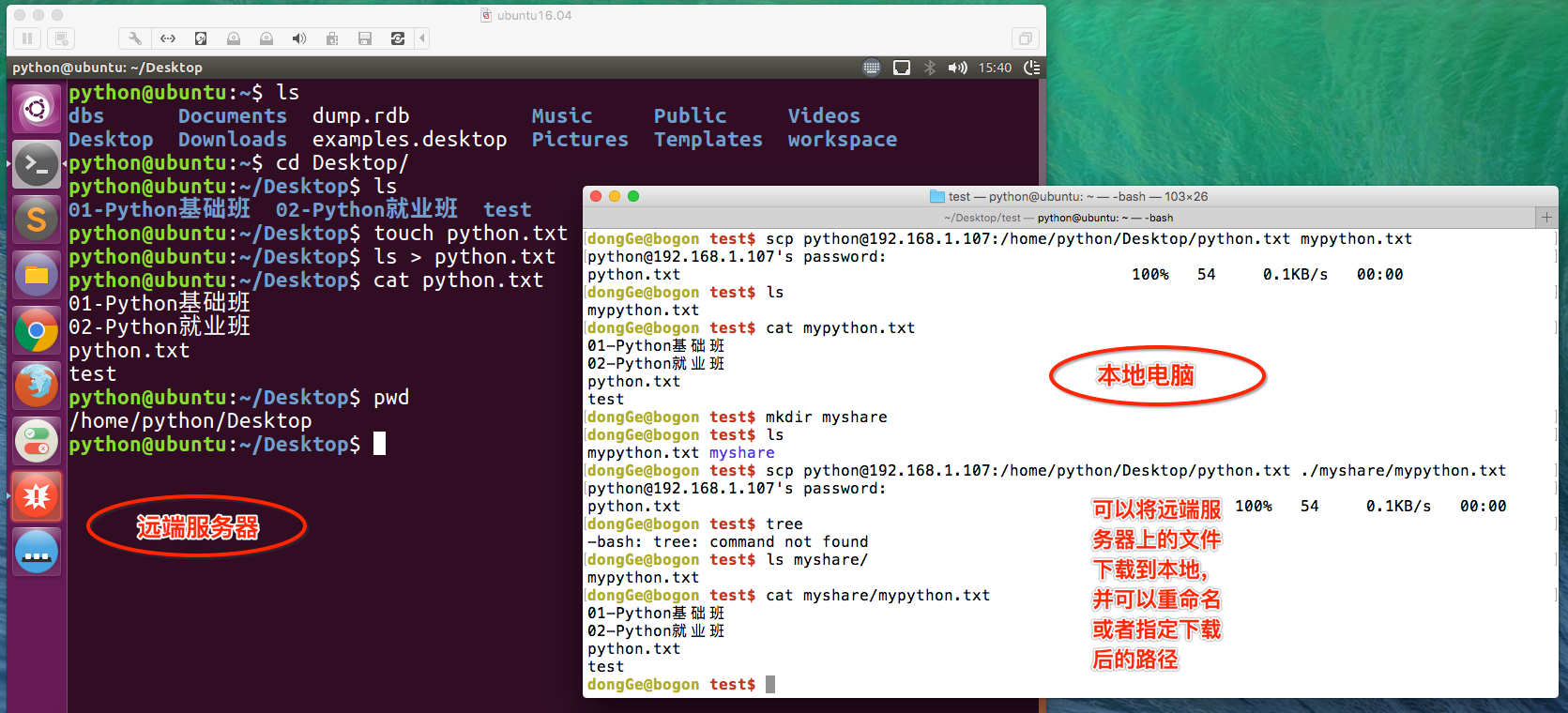Open Ubuntu session power menu

tap(1031, 68)
